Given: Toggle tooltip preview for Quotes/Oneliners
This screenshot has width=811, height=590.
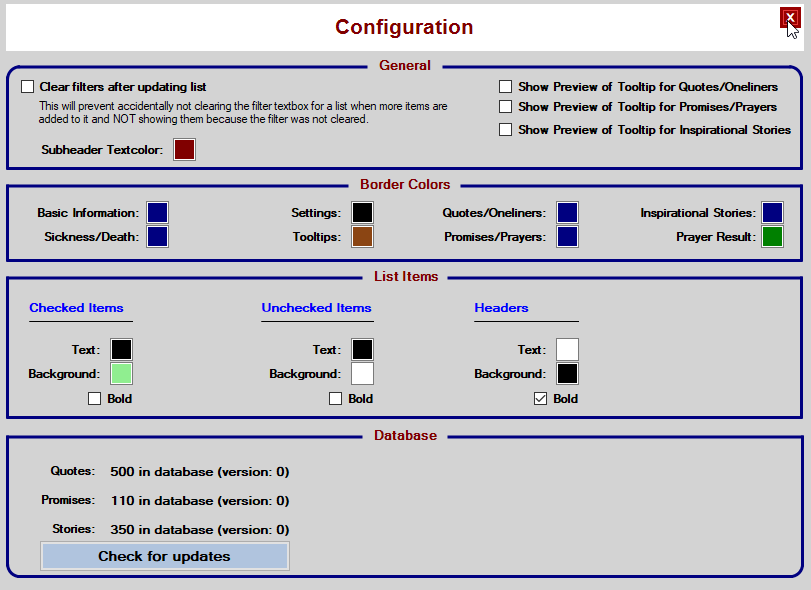Looking at the screenshot, I should coord(506,87).
